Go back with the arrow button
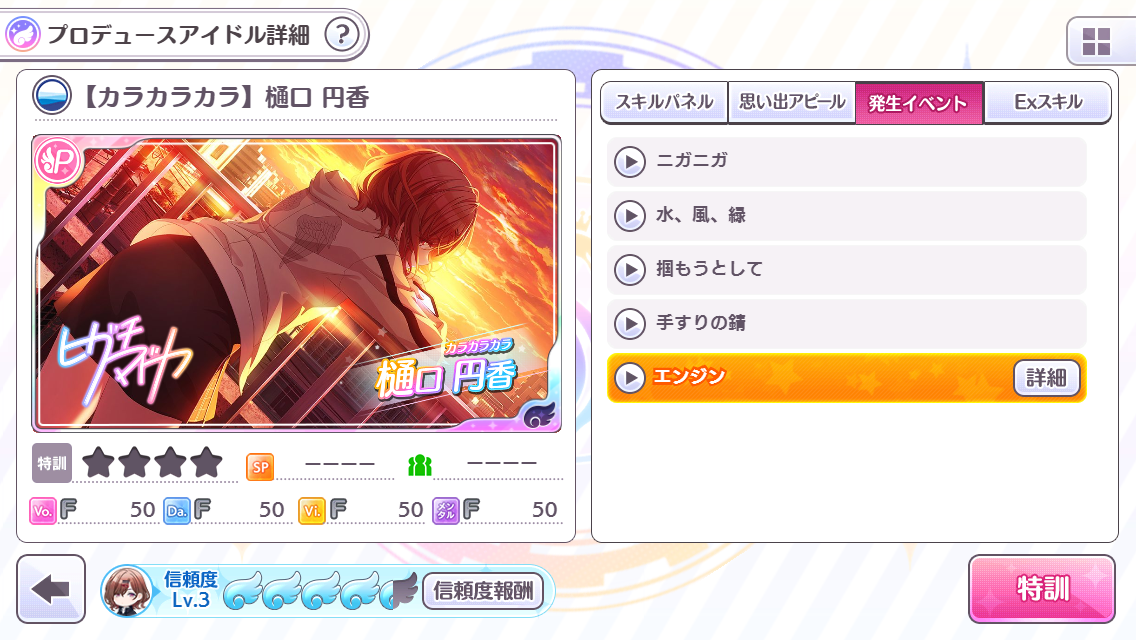 point(51,589)
